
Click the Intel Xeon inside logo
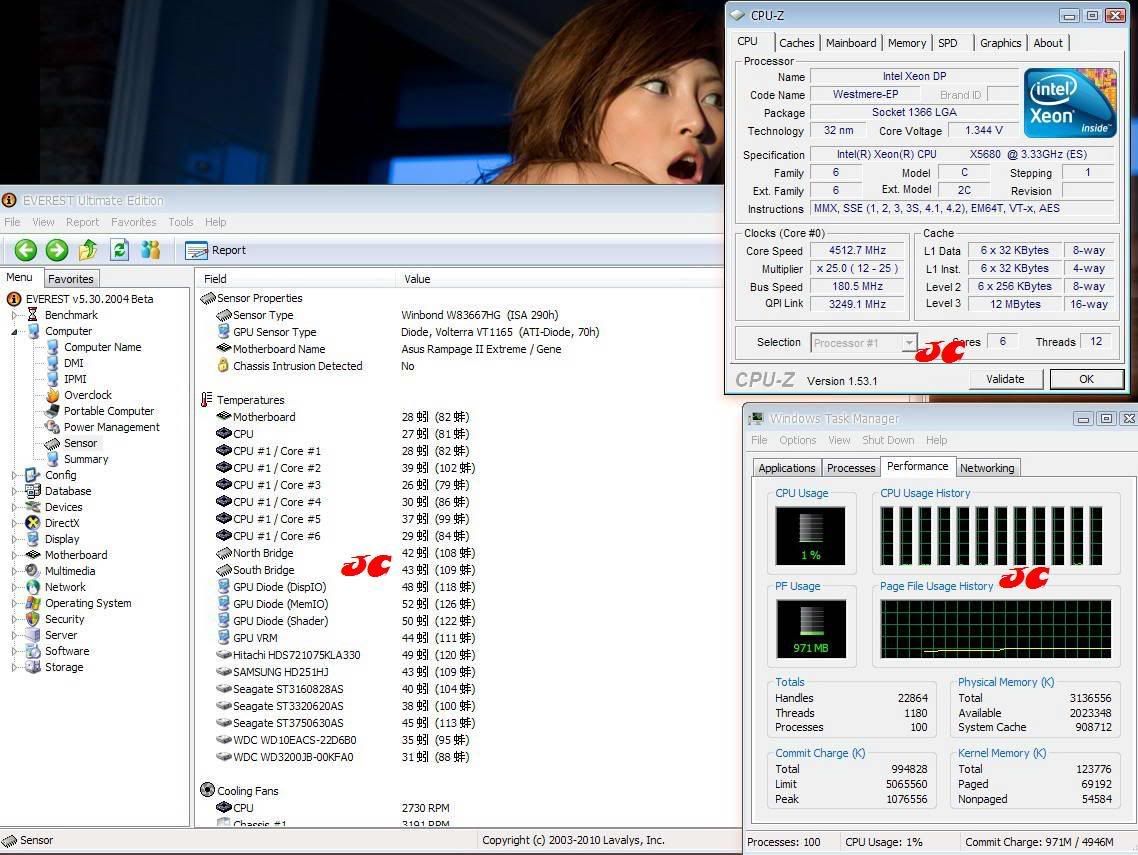pyautogui.click(x=1069, y=103)
